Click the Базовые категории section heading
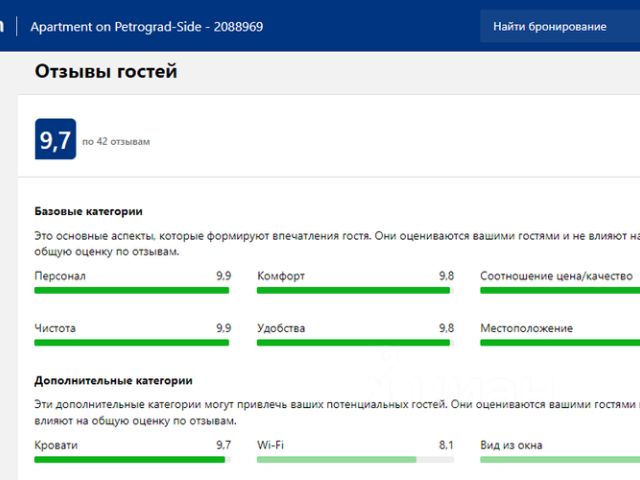Viewport: 640px width, 480px height. pyautogui.click(x=88, y=212)
